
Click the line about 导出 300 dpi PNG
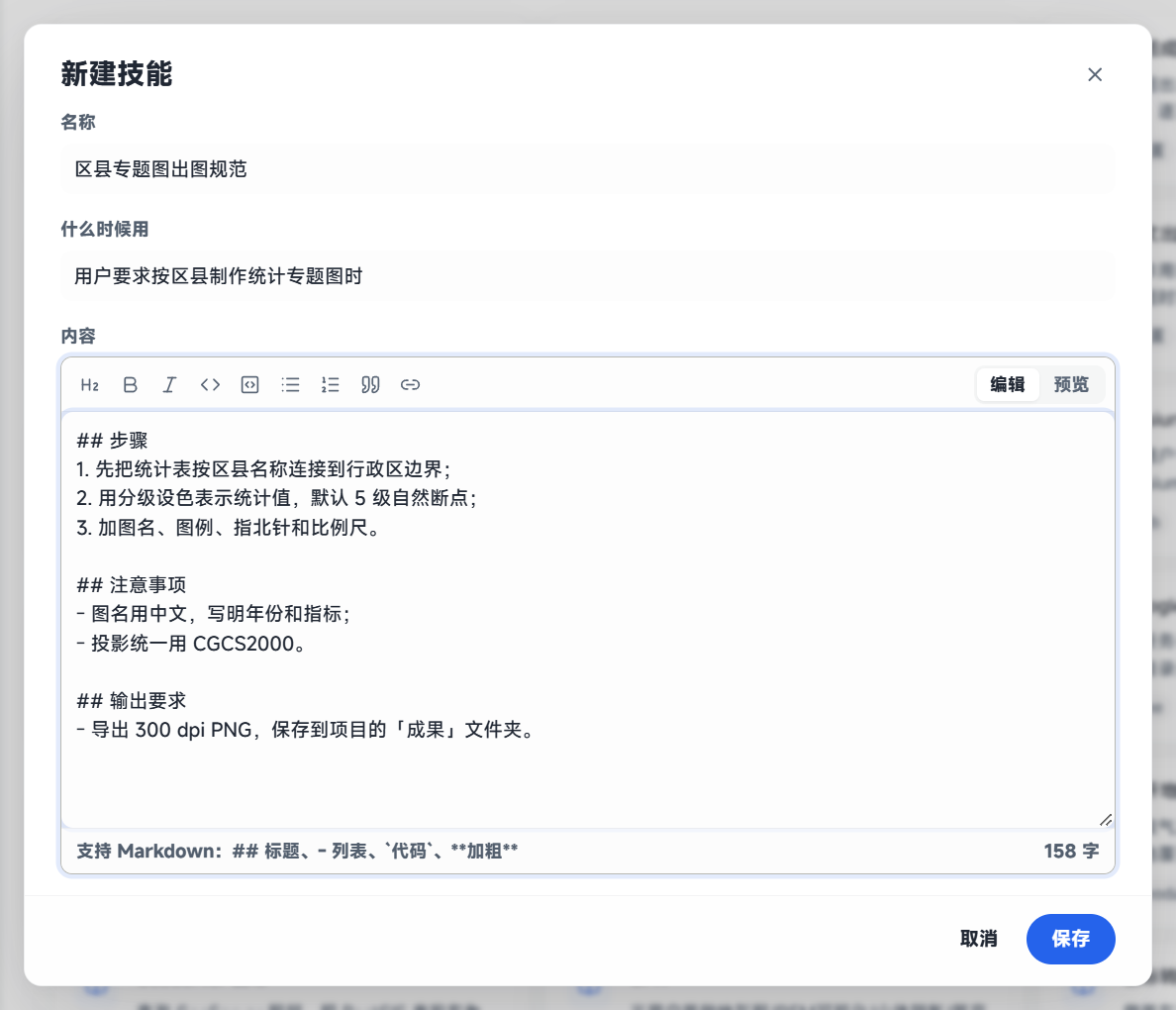[306, 730]
